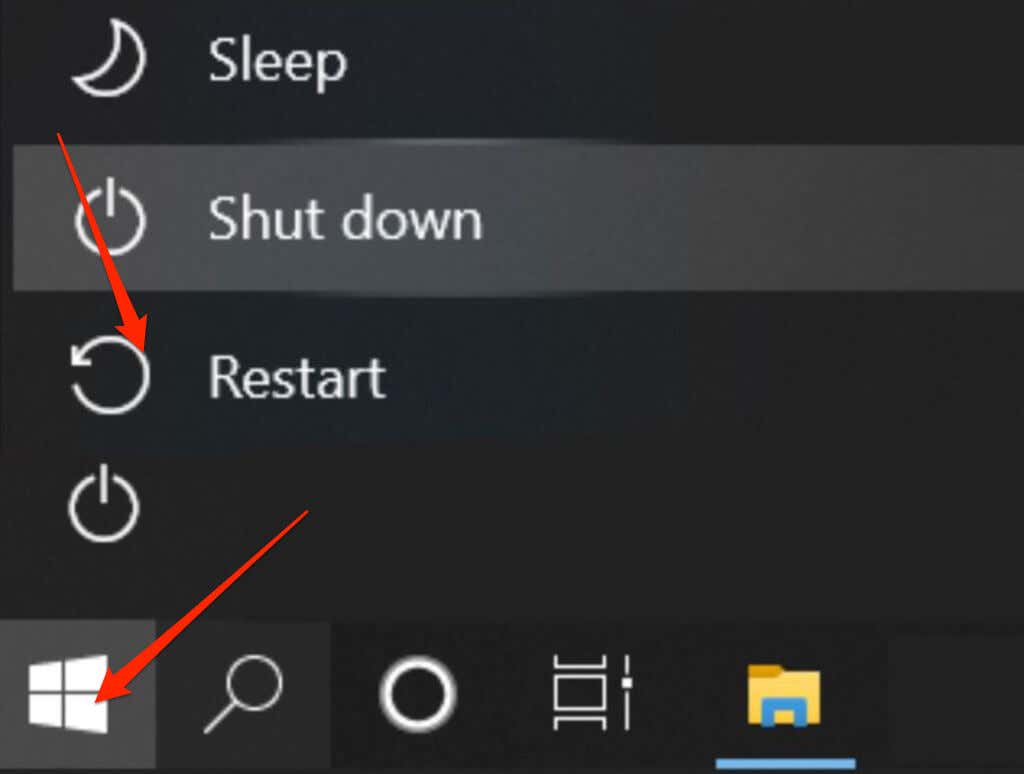Launch the Cortana circle icon
Screen dimensions: 1024x774
click(x=418, y=694)
